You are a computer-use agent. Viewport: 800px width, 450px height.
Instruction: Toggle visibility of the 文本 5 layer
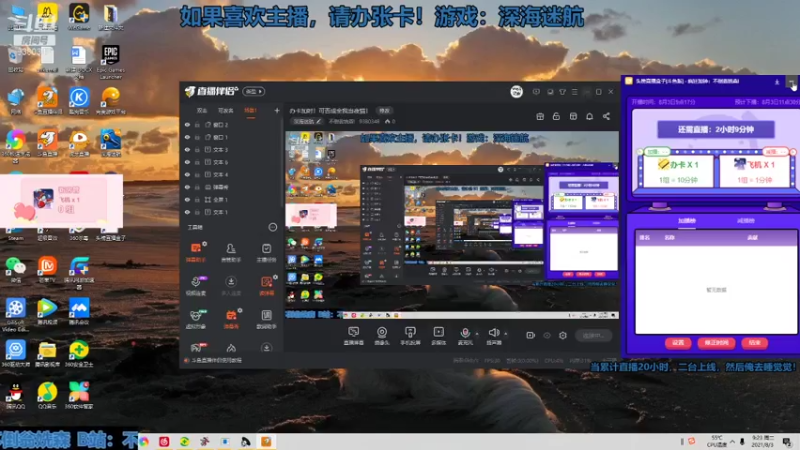pyautogui.click(x=187, y=162)
